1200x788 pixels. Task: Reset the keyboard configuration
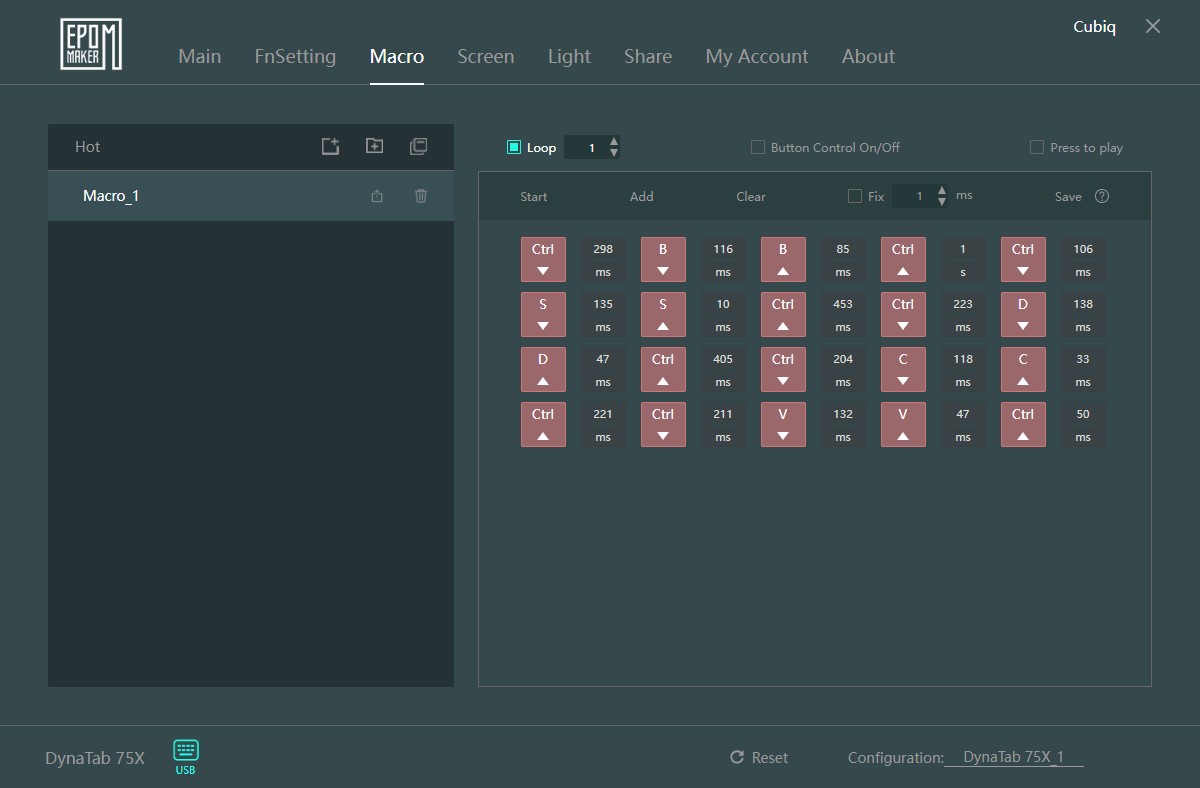pyautogui.click(x=759, y=758)
